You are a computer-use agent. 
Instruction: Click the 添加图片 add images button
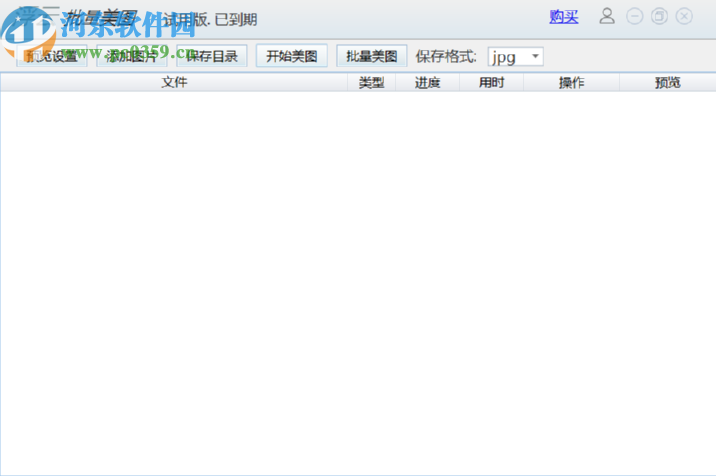132,56
